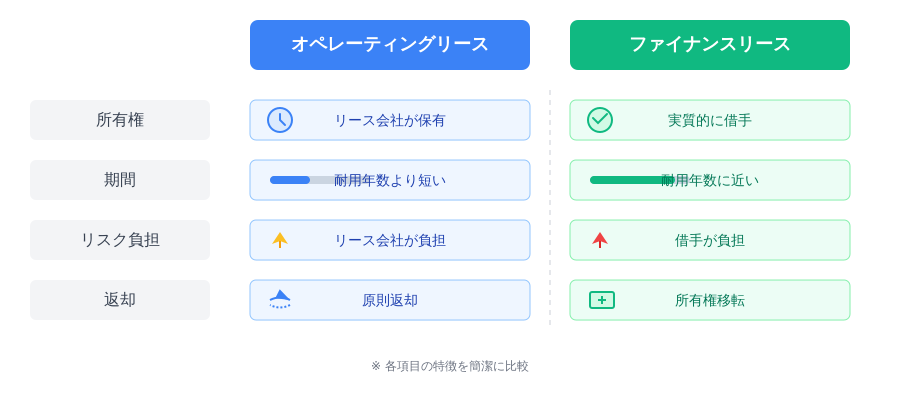Click the orange up arrow icon
The image size is (900, 400).
(280, 240)
